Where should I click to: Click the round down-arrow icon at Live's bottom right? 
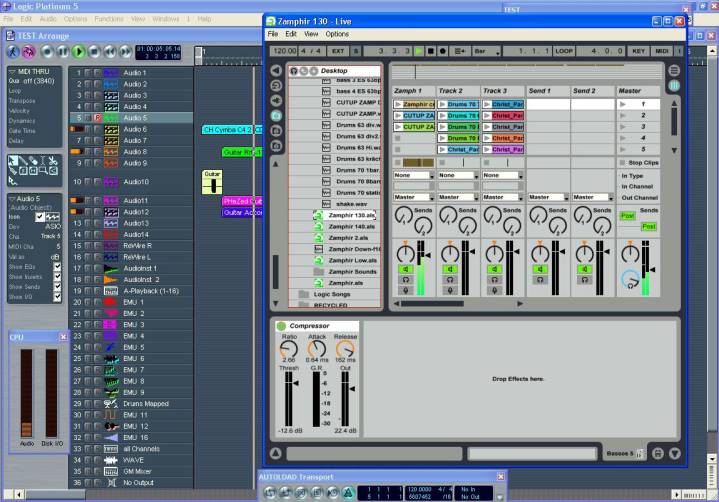tap(675, 453)
